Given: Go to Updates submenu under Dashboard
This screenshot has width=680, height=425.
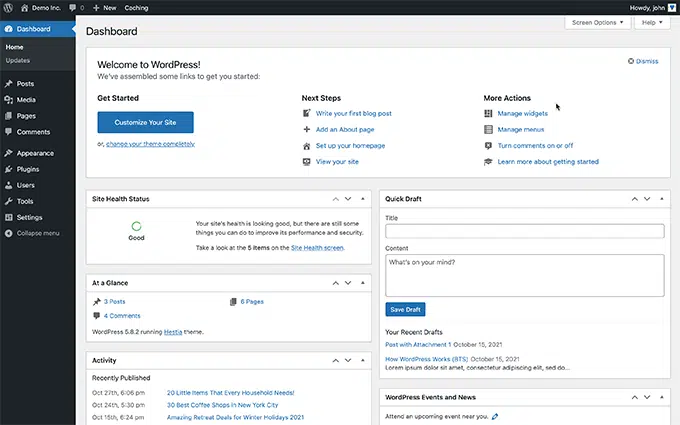Looking at the screenshot, I should [x=18, y=60].
